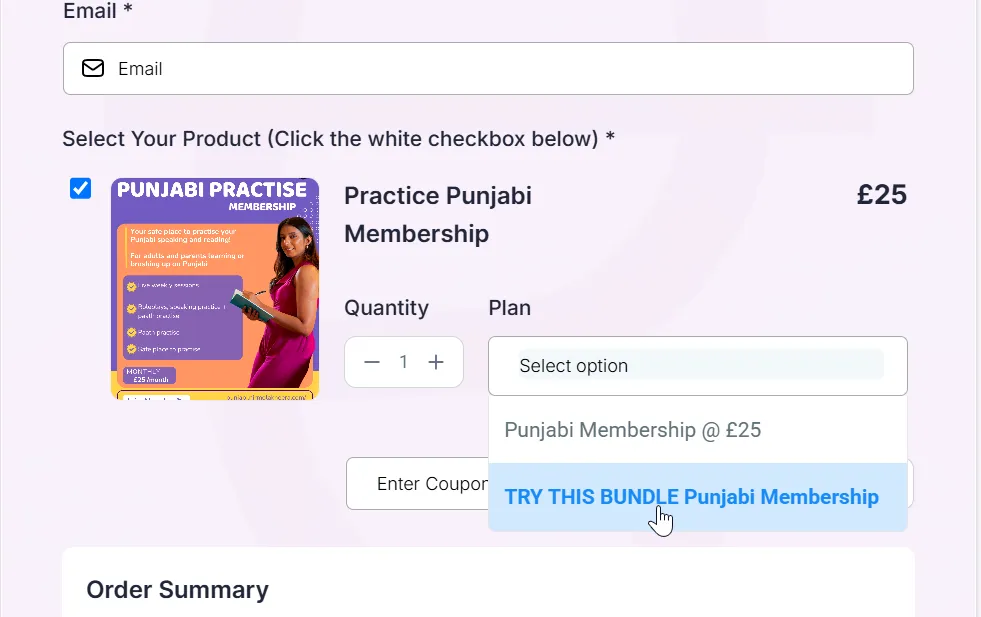Open the Punjabi Practise Membership product image

coord(215,289)
